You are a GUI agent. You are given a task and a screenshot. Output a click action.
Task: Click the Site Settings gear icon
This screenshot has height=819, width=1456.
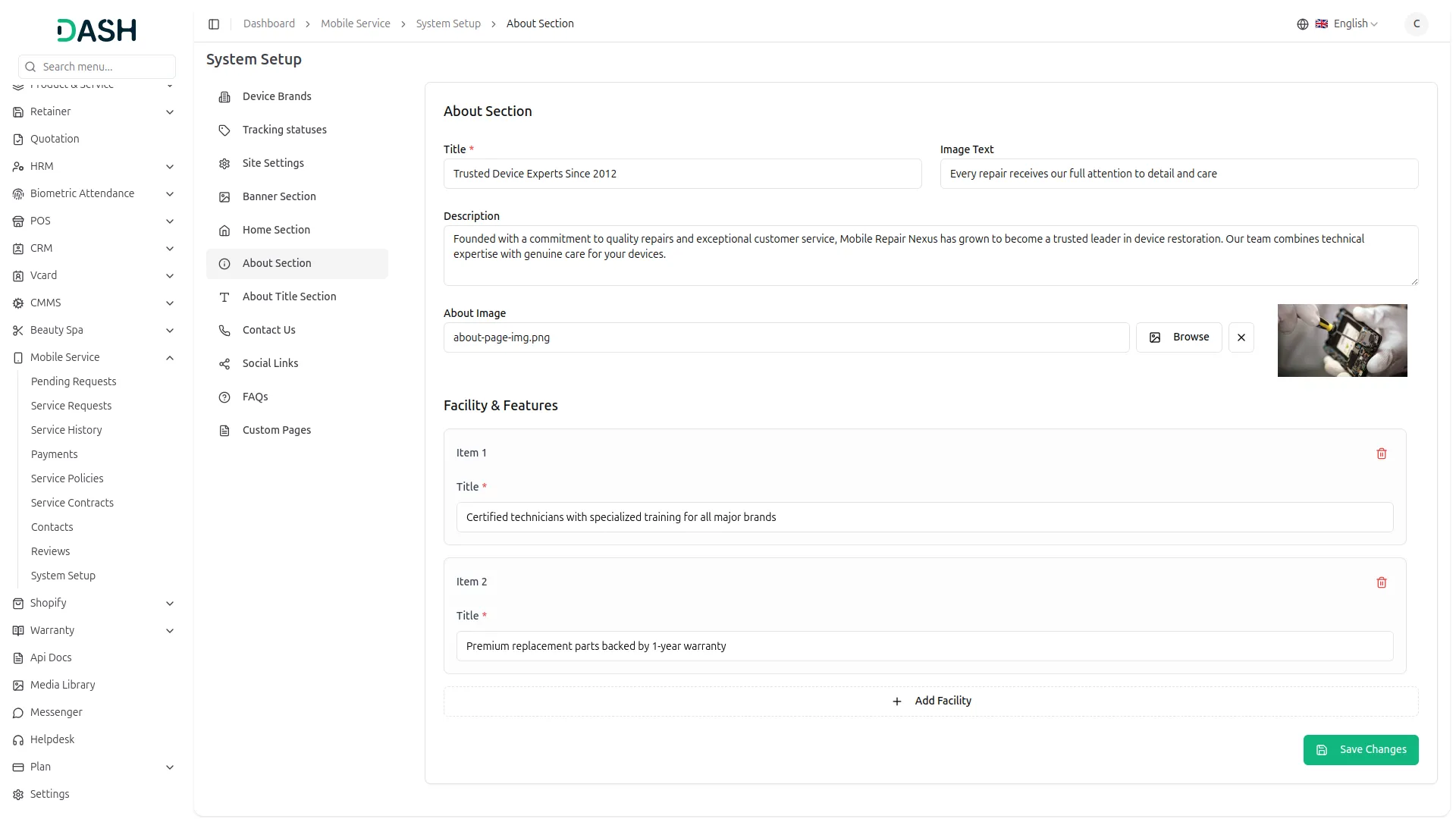224,164
